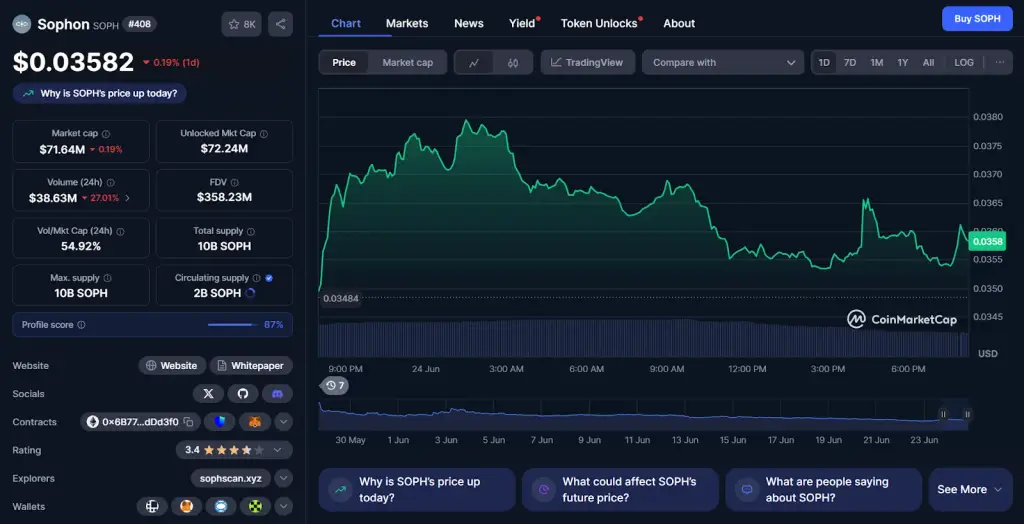Click the Total supply info icon
The width and height of the screenshot is (1024, 524).
(x=251, y=231)
